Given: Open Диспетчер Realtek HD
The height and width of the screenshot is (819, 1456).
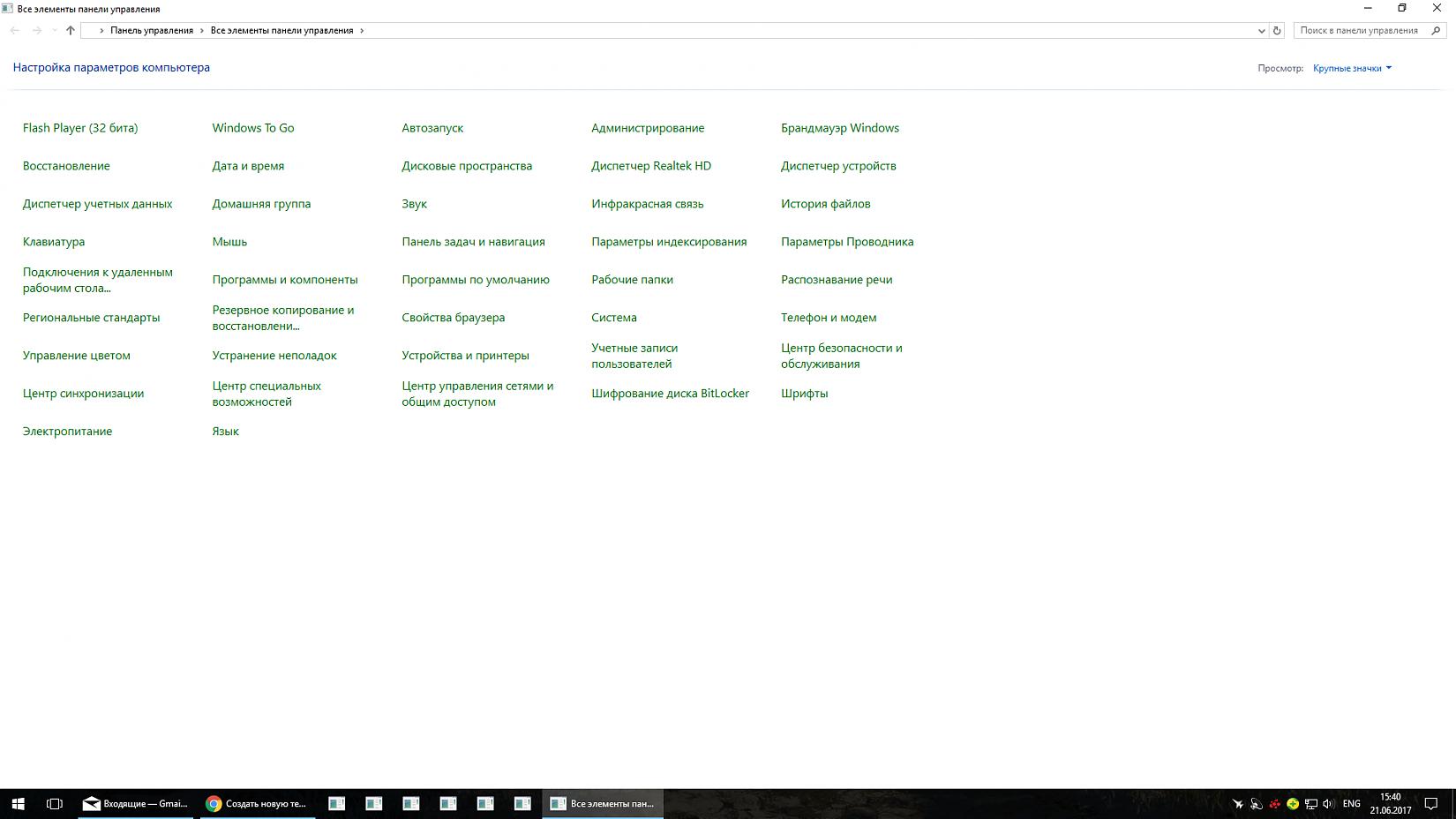Looking at the screenshot, I should point(651,166).
